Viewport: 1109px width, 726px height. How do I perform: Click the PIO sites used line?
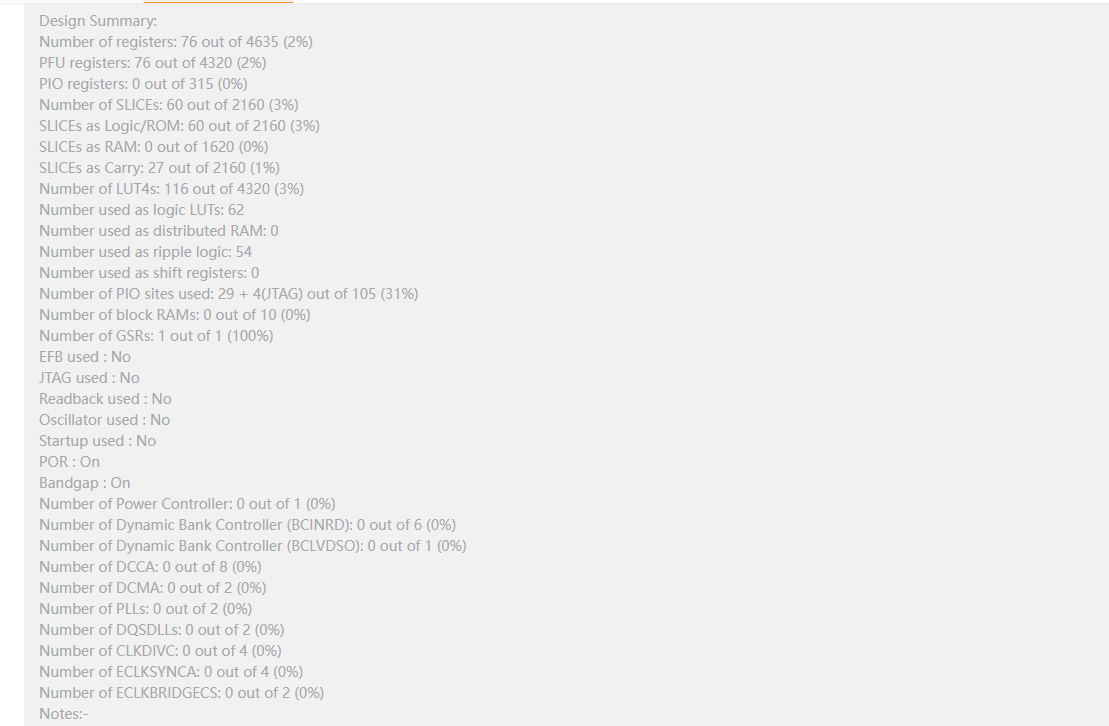pos(228,294)
